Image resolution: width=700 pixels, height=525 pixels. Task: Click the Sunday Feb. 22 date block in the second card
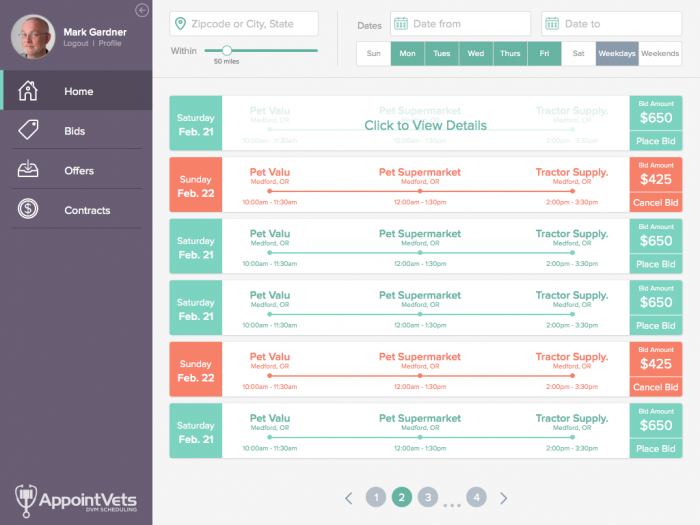pyautogui.click(x=196, y=184)
